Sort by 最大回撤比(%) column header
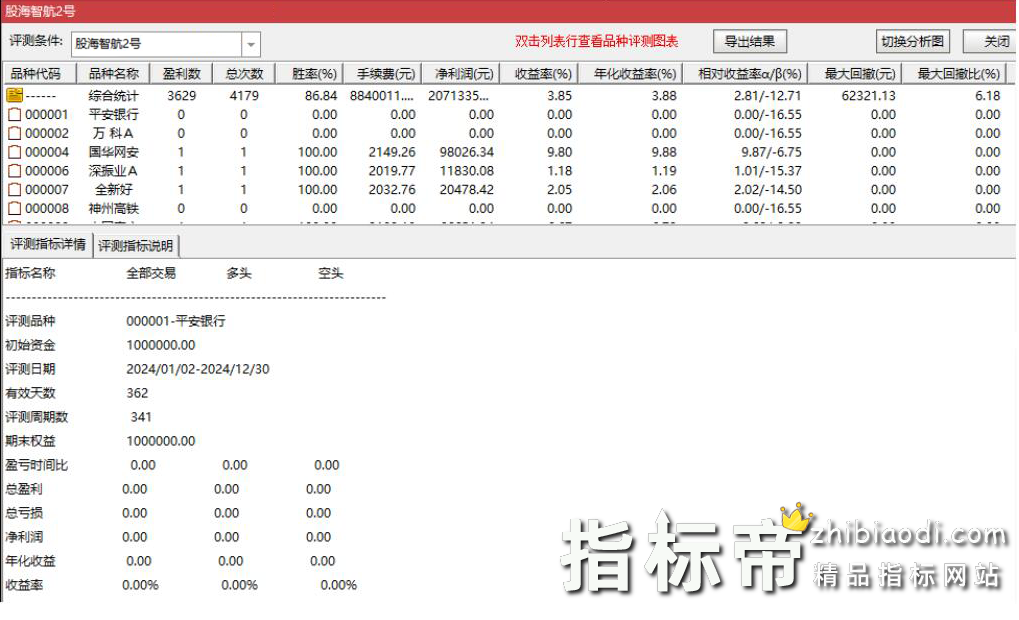 954,73
